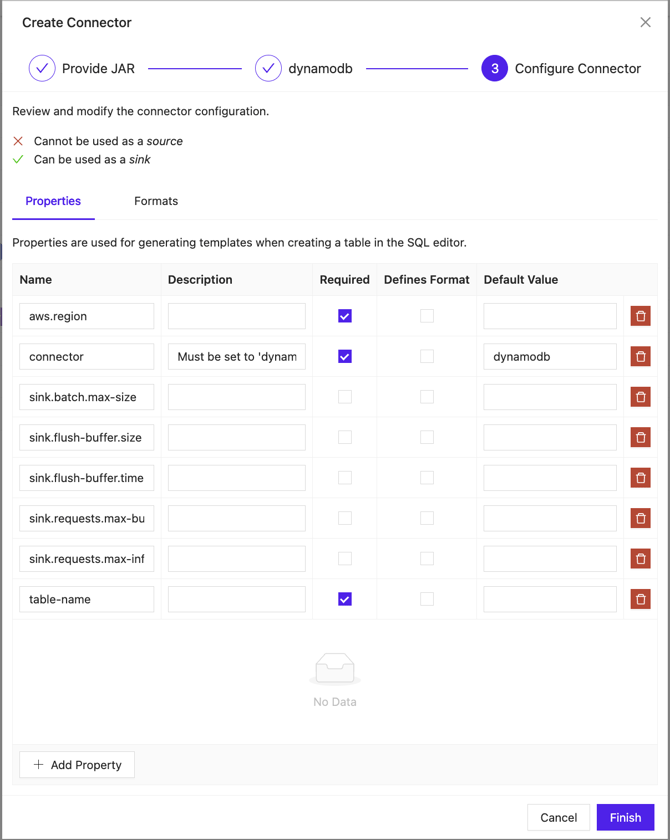Viewport: 670px width, 840px height.
Task: Click the Add Property button
Action: 77,765
